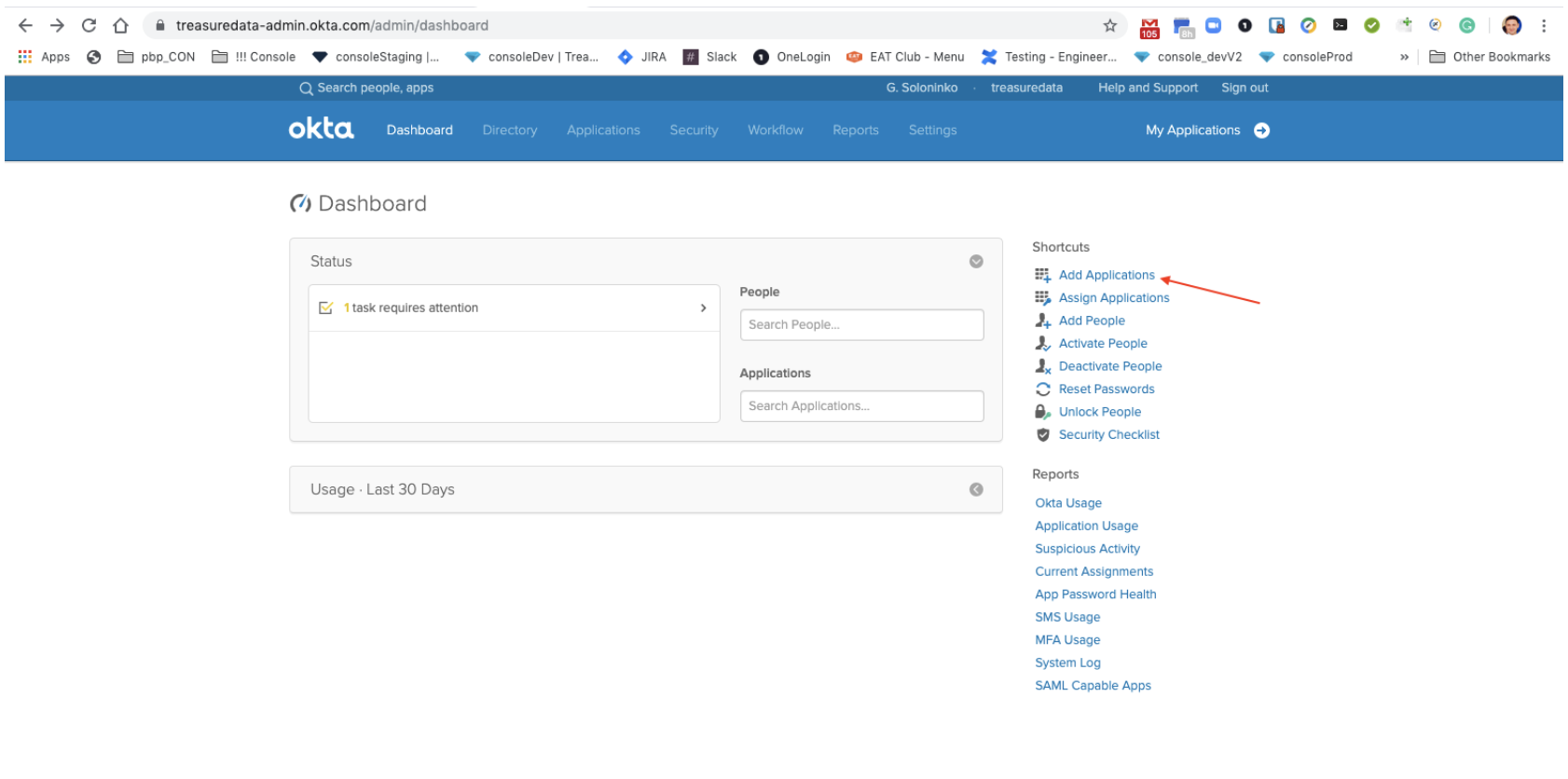Viewport: 1568px width, 779px height.
Task: Click the Sign out link
Action: coord(1245,88)
